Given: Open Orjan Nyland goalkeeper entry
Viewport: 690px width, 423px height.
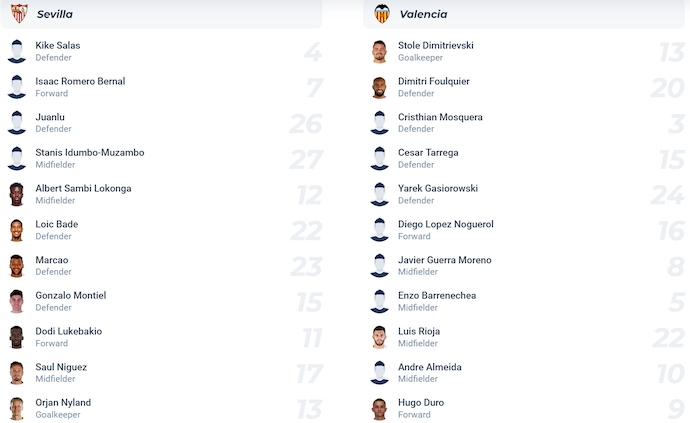Looking at the screenshot, I should pos(63,403).
